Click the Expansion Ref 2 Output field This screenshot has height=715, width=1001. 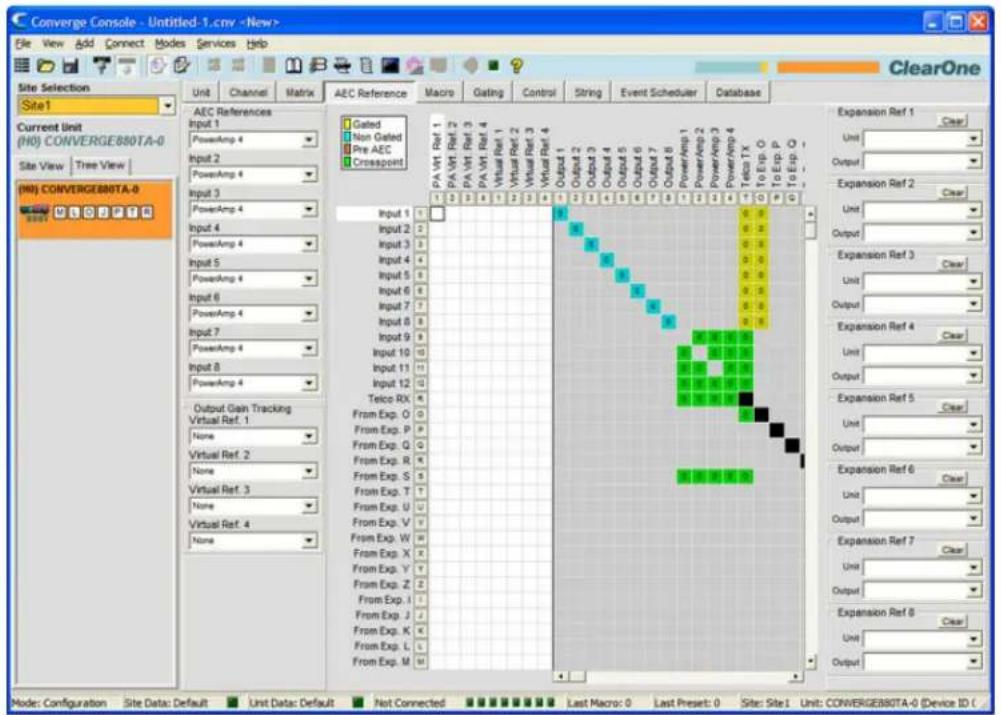pyautogui.click(x=922, y=233)
